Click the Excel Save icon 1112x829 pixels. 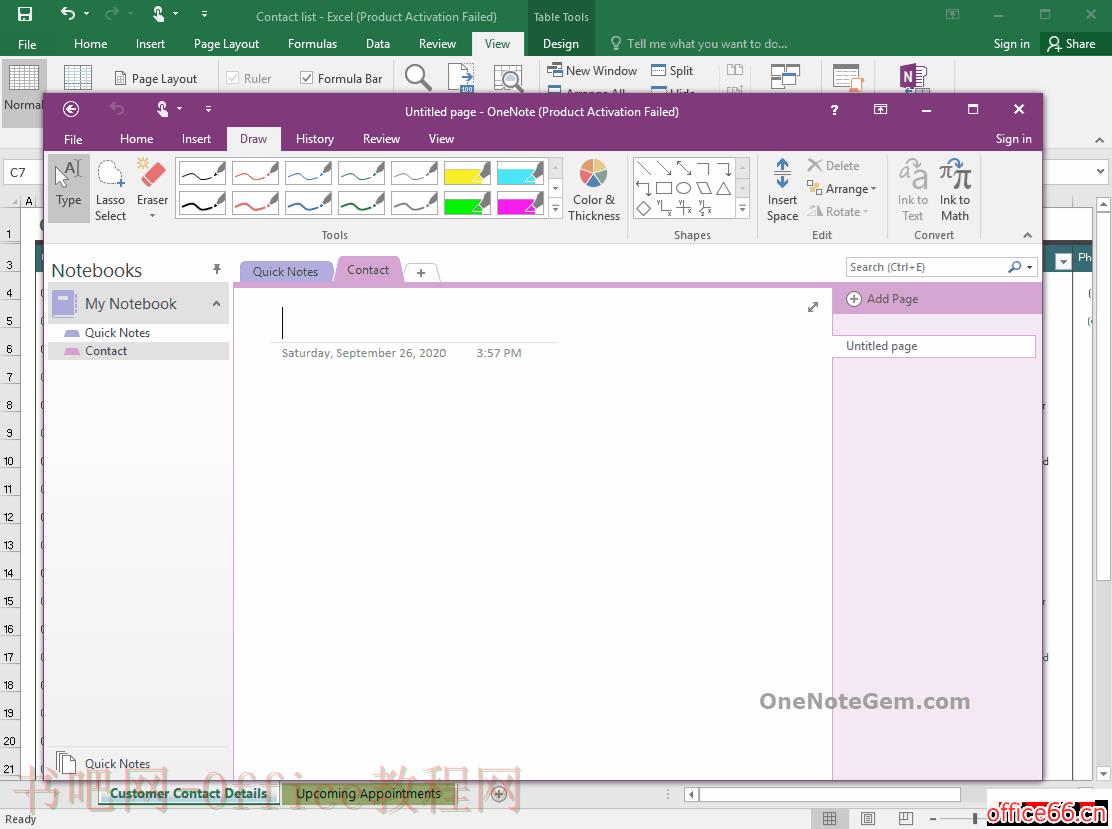pyautogui.click(x=25, y=14)
